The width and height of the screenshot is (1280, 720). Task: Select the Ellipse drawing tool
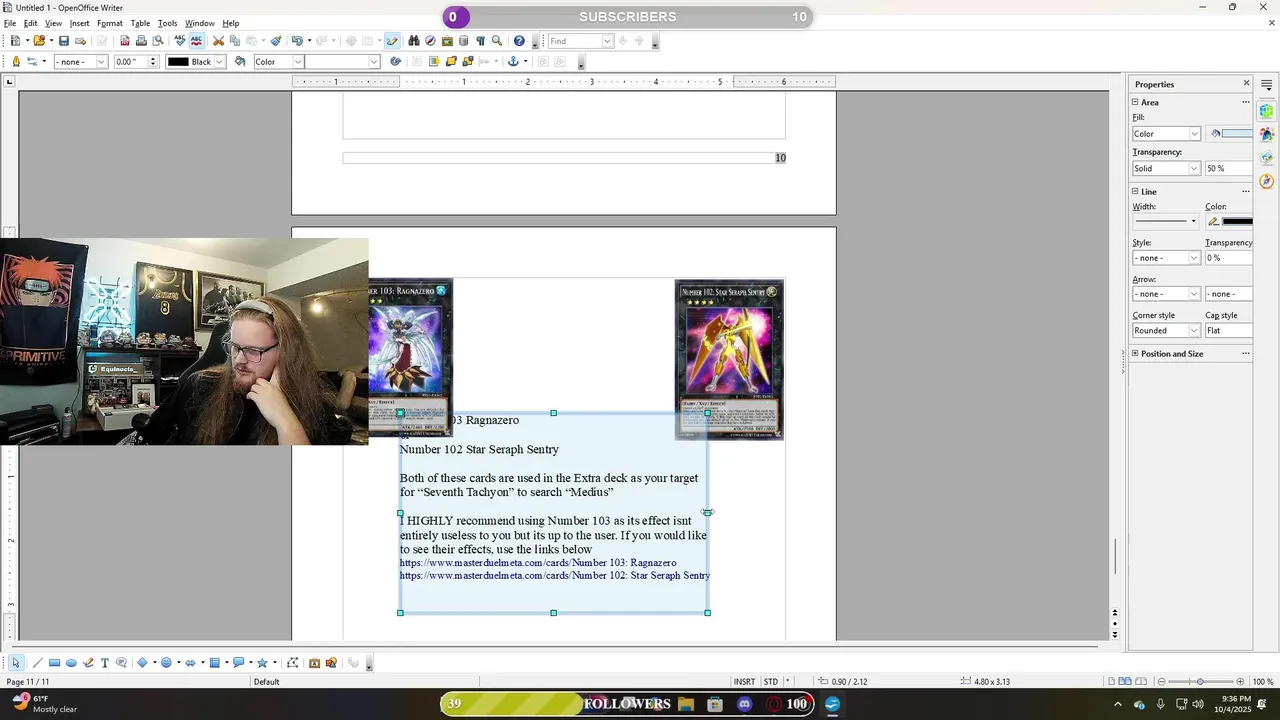tap(71, 662)
